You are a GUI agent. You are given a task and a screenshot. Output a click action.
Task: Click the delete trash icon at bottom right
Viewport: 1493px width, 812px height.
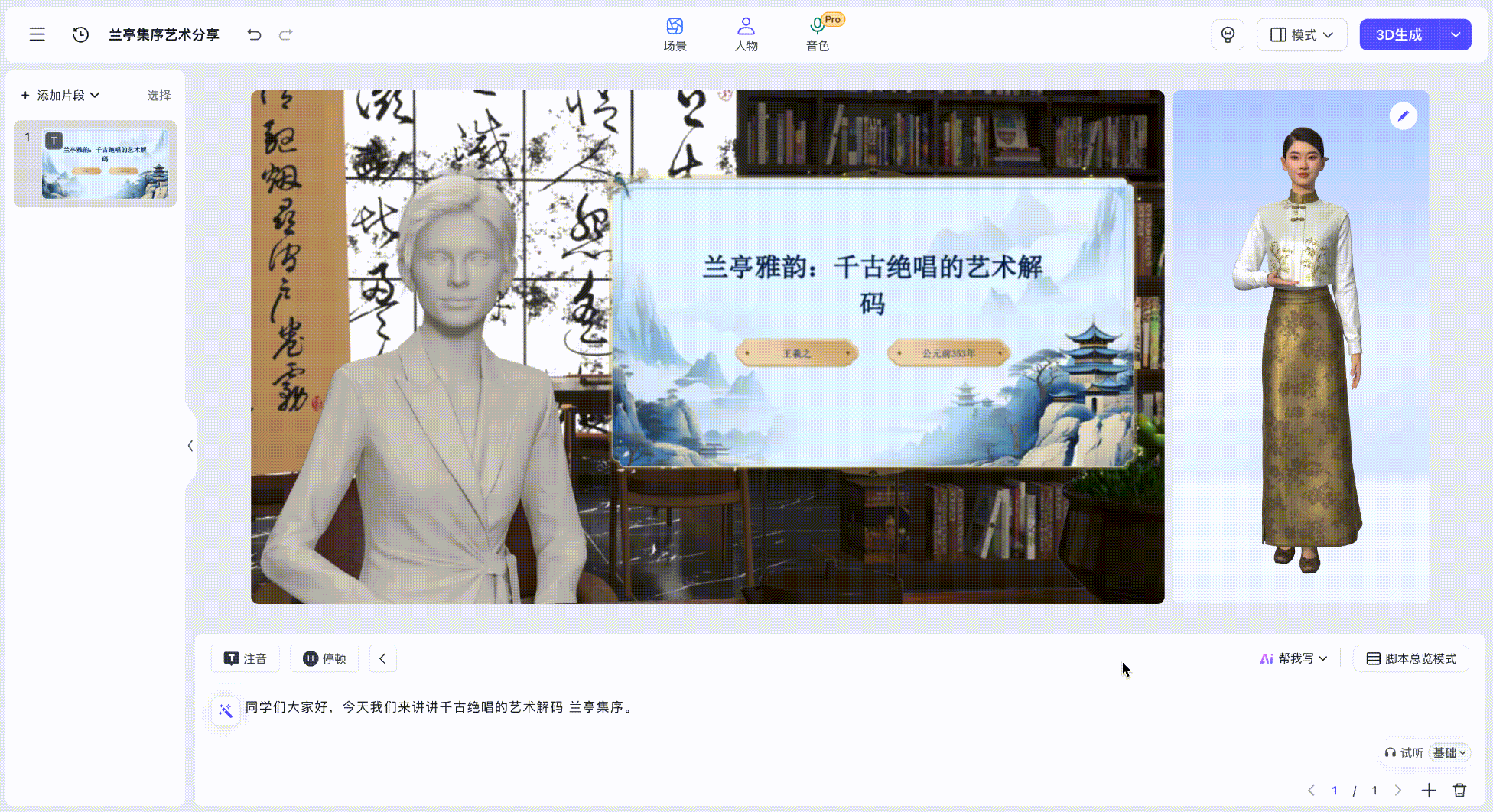click(x=1461, y=790)
